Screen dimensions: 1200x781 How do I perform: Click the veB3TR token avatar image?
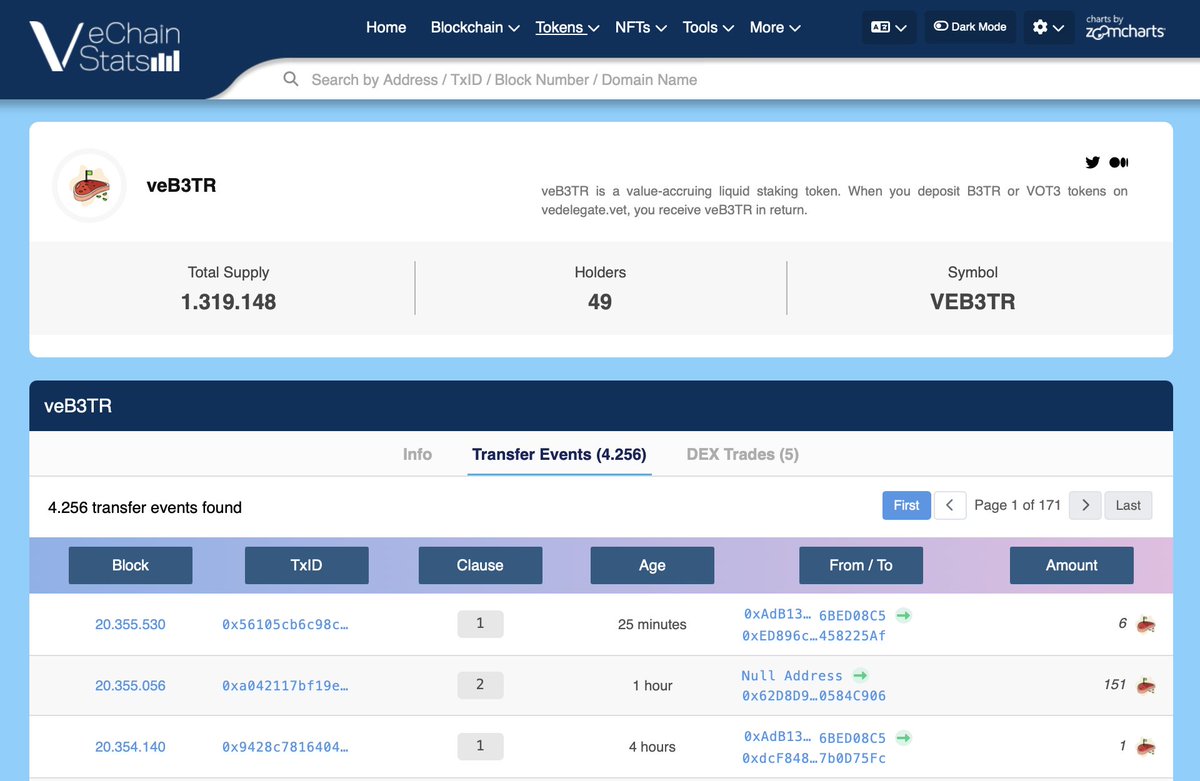(89, 186)
